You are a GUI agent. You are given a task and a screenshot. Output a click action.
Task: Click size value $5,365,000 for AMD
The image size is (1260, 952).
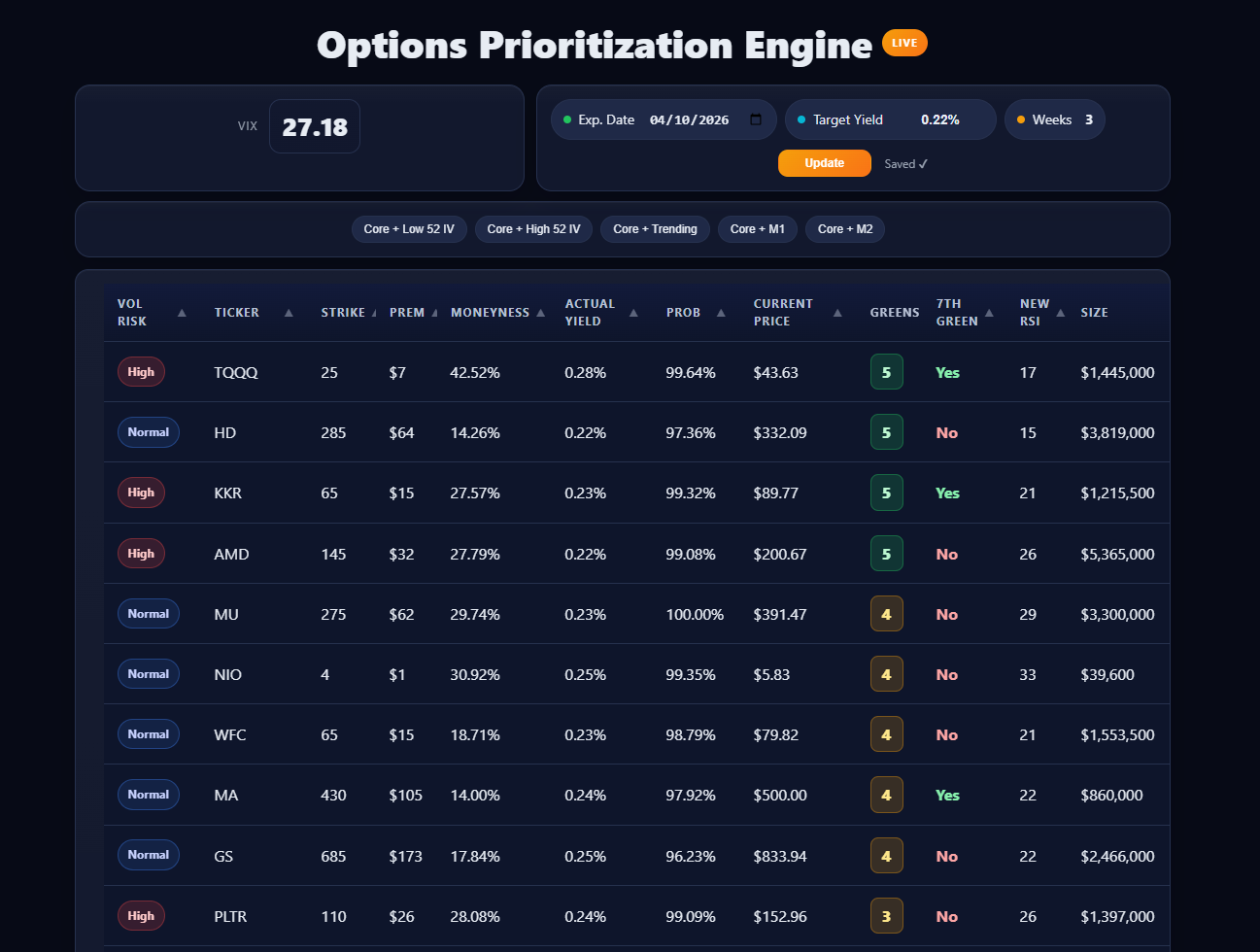click(1117, 554)
